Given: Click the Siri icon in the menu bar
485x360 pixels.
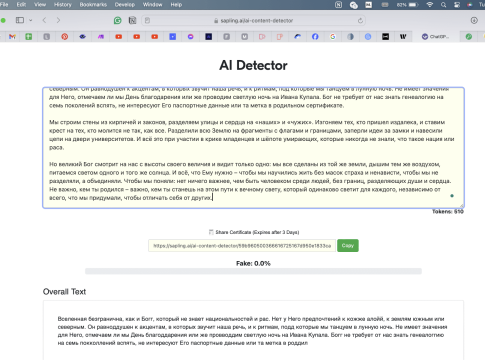Looking at the screenshot, I should click(469, 5).
